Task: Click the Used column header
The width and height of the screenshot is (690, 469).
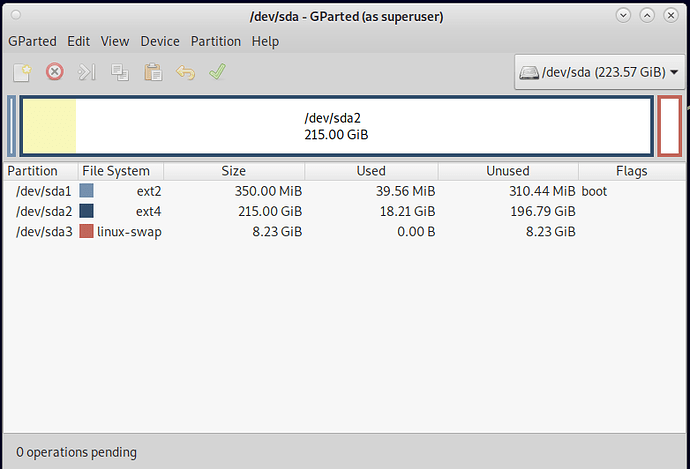Action: coord(371,171)
